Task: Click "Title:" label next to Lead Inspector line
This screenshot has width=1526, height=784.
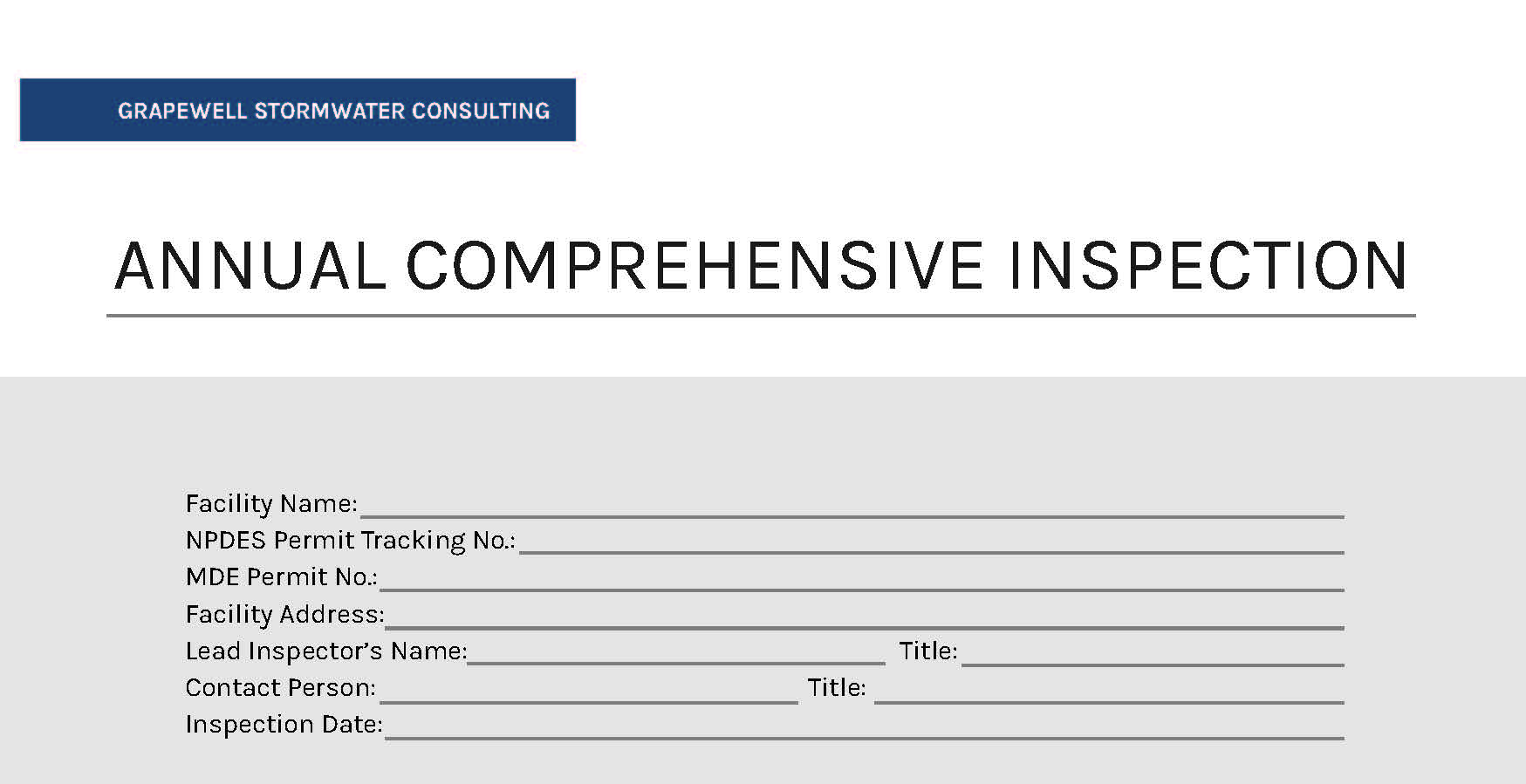Action: (x=928, y=651)
